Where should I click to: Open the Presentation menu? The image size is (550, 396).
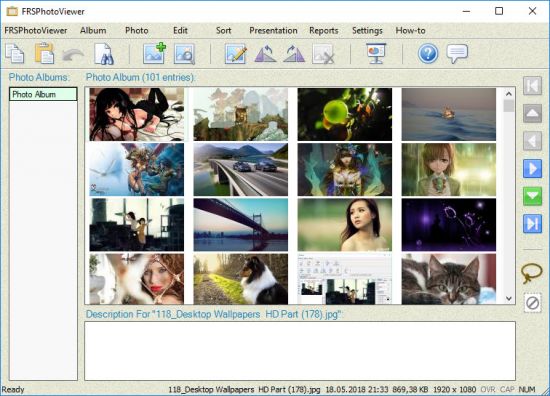(x=273, y=31)
